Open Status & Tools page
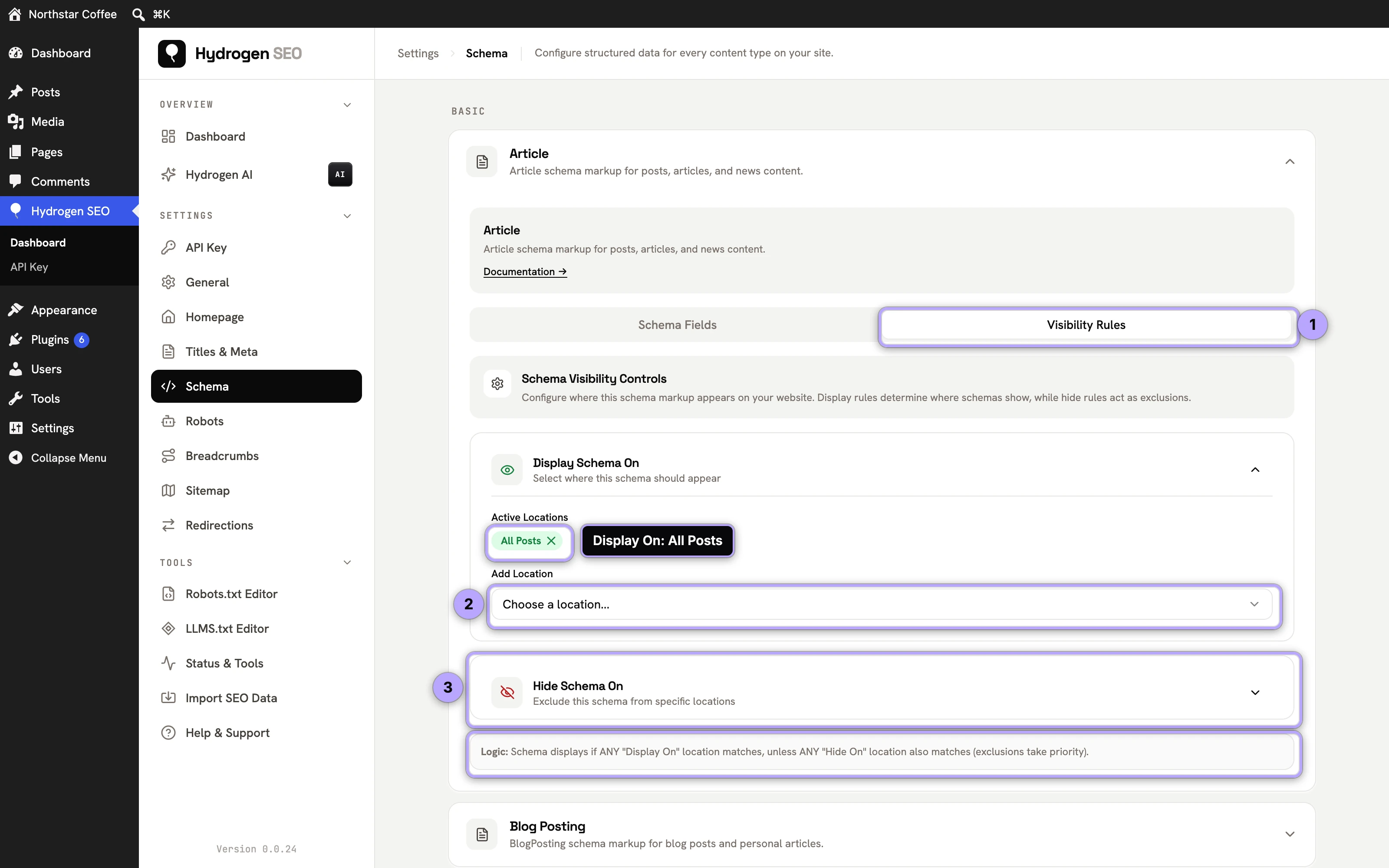 click(x=257, y=664)
